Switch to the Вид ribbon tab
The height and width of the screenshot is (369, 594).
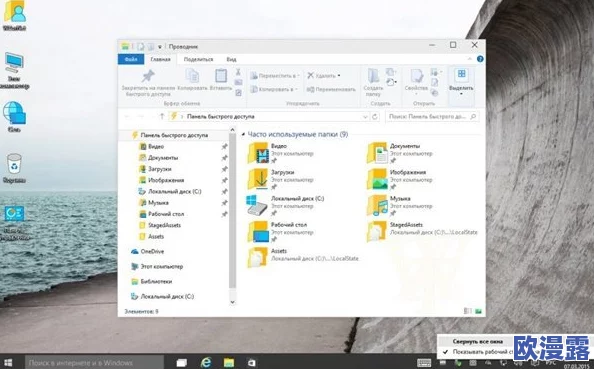(x=231, y=59)
